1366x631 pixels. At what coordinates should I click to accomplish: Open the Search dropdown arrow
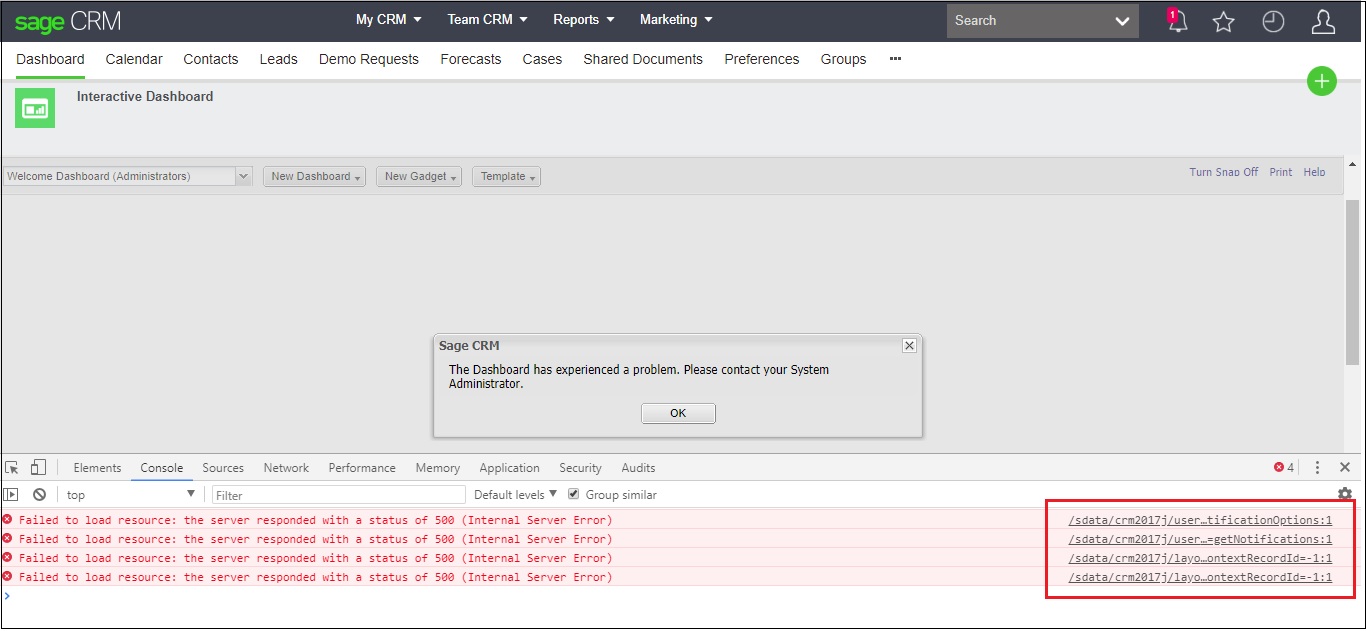pos(1122,21)
